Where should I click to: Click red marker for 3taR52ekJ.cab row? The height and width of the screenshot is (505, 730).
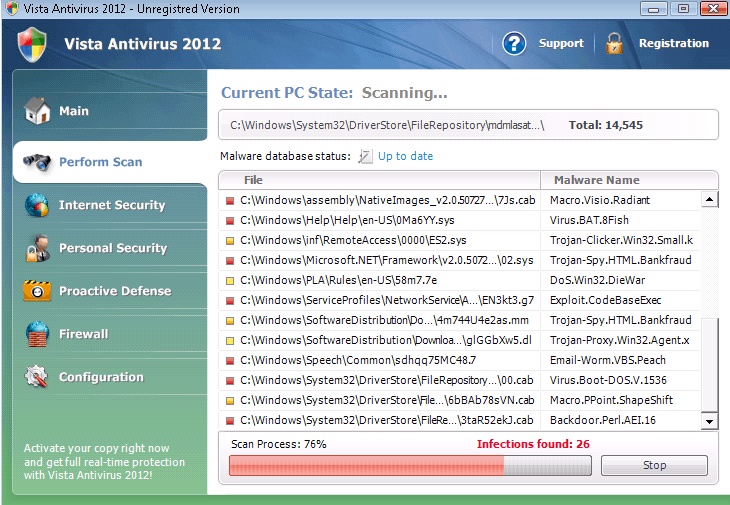click(230, 421)
